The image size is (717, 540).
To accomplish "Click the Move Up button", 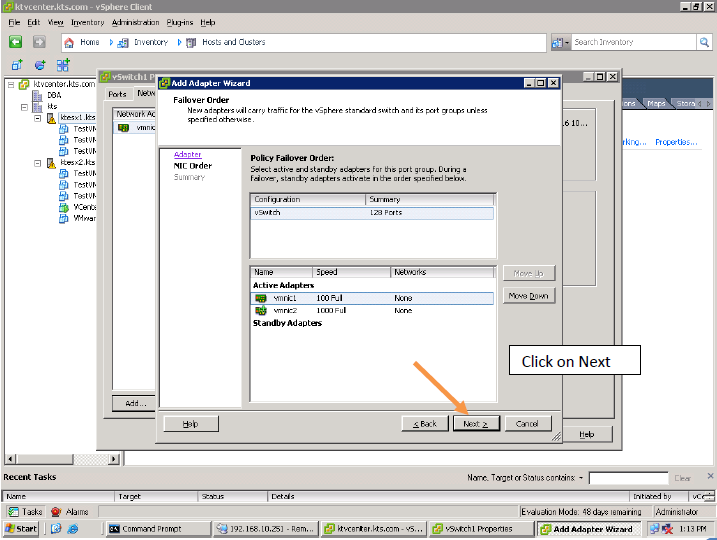I will [529, 273].
